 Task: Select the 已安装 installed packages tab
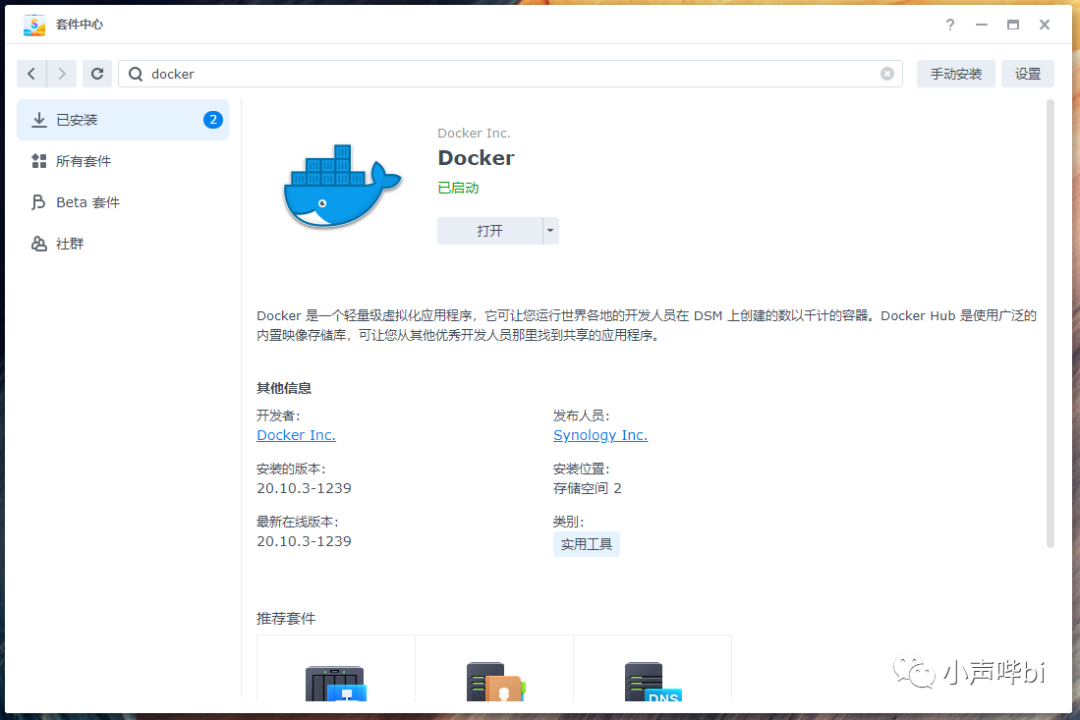click(x=123, y=120)
